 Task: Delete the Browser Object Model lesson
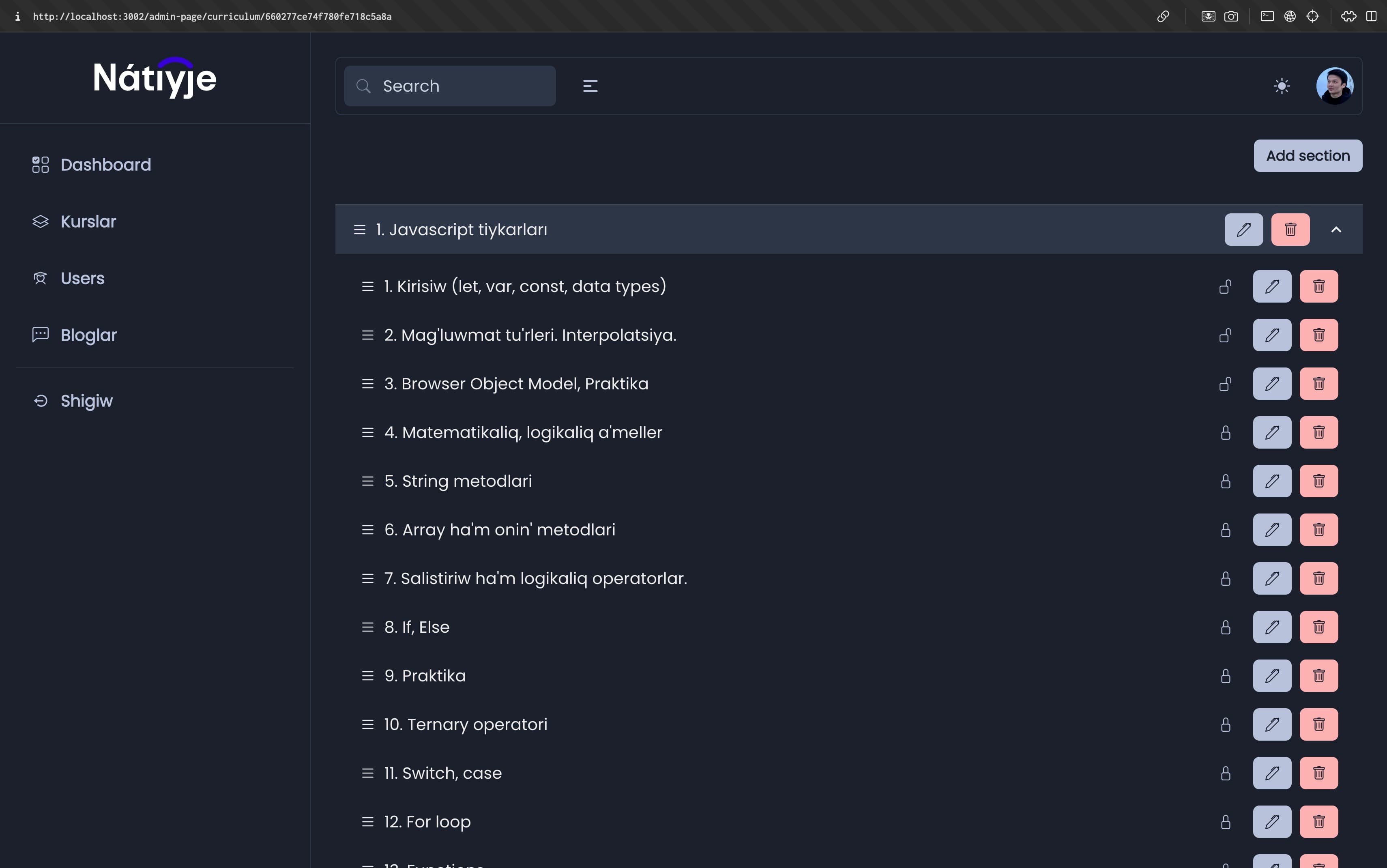point(1318,383)
